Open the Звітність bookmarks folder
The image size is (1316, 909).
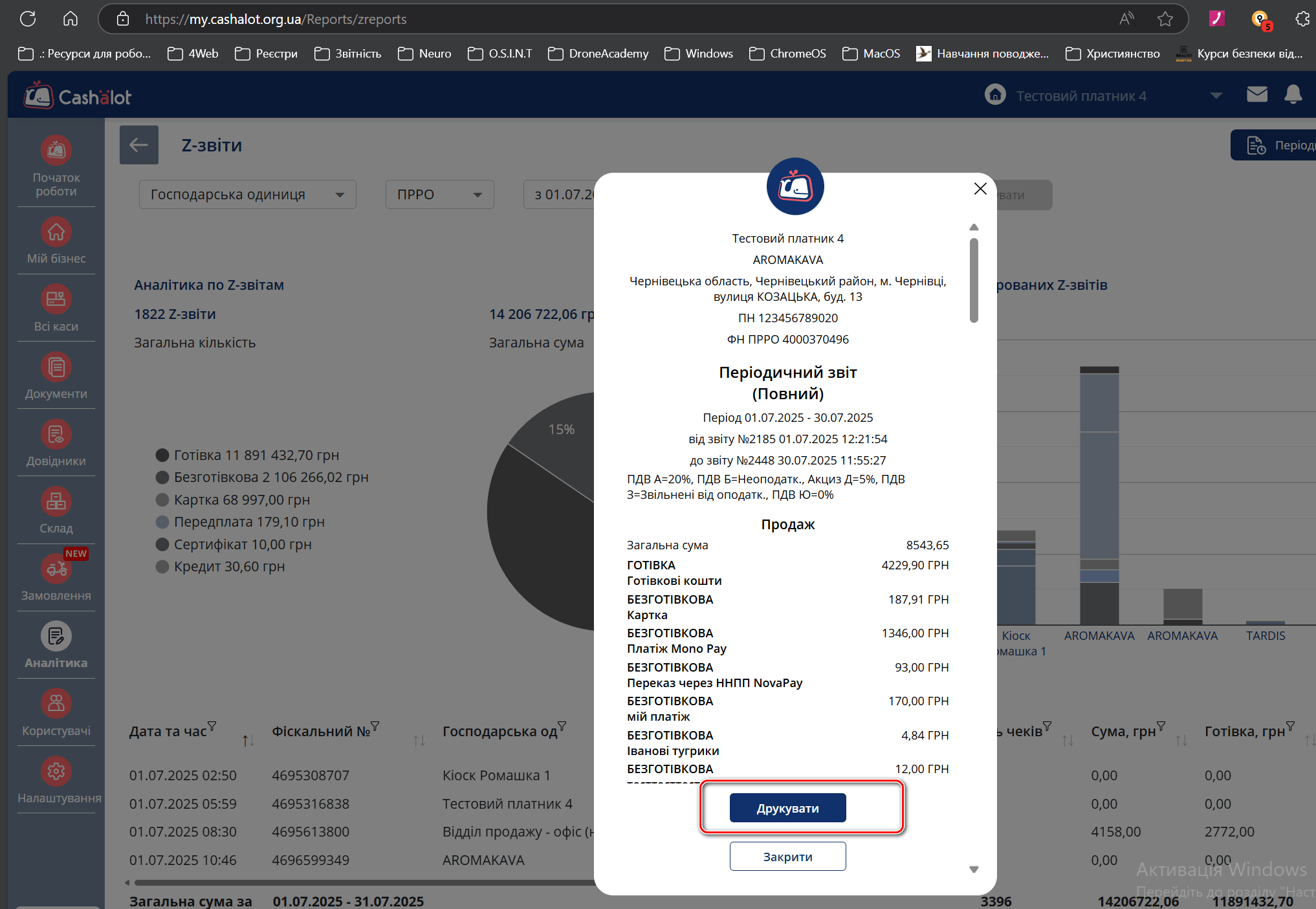(x=348, y=54)
